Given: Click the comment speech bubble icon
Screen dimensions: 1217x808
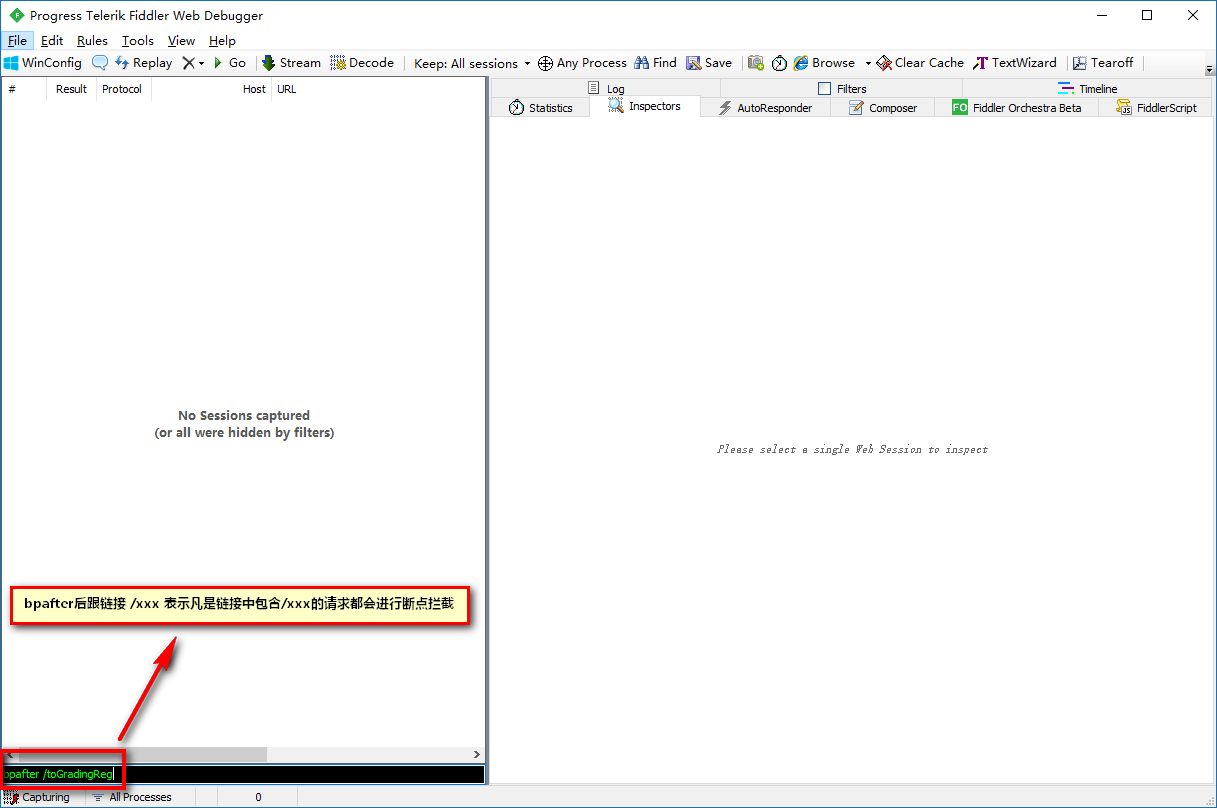Looking at the screenshot, I should tap(100, 63).
